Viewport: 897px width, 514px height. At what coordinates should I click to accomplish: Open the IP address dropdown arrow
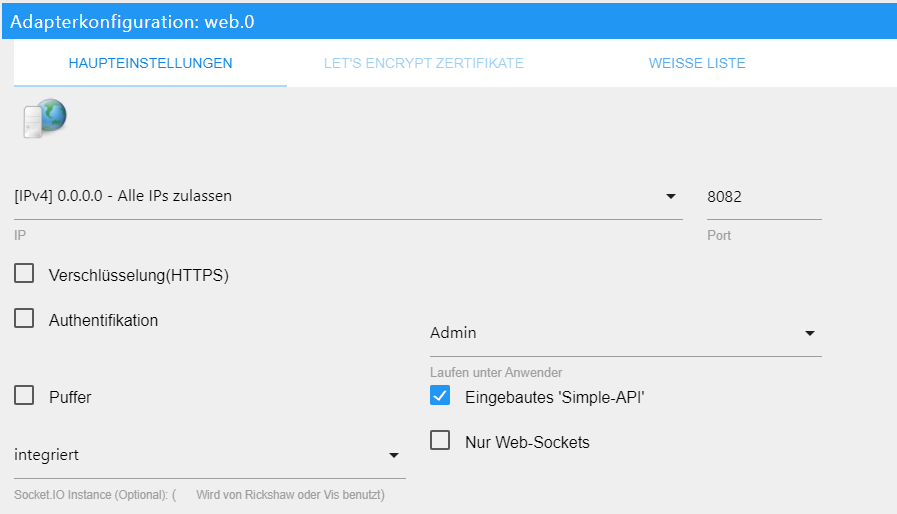[671, 196]
